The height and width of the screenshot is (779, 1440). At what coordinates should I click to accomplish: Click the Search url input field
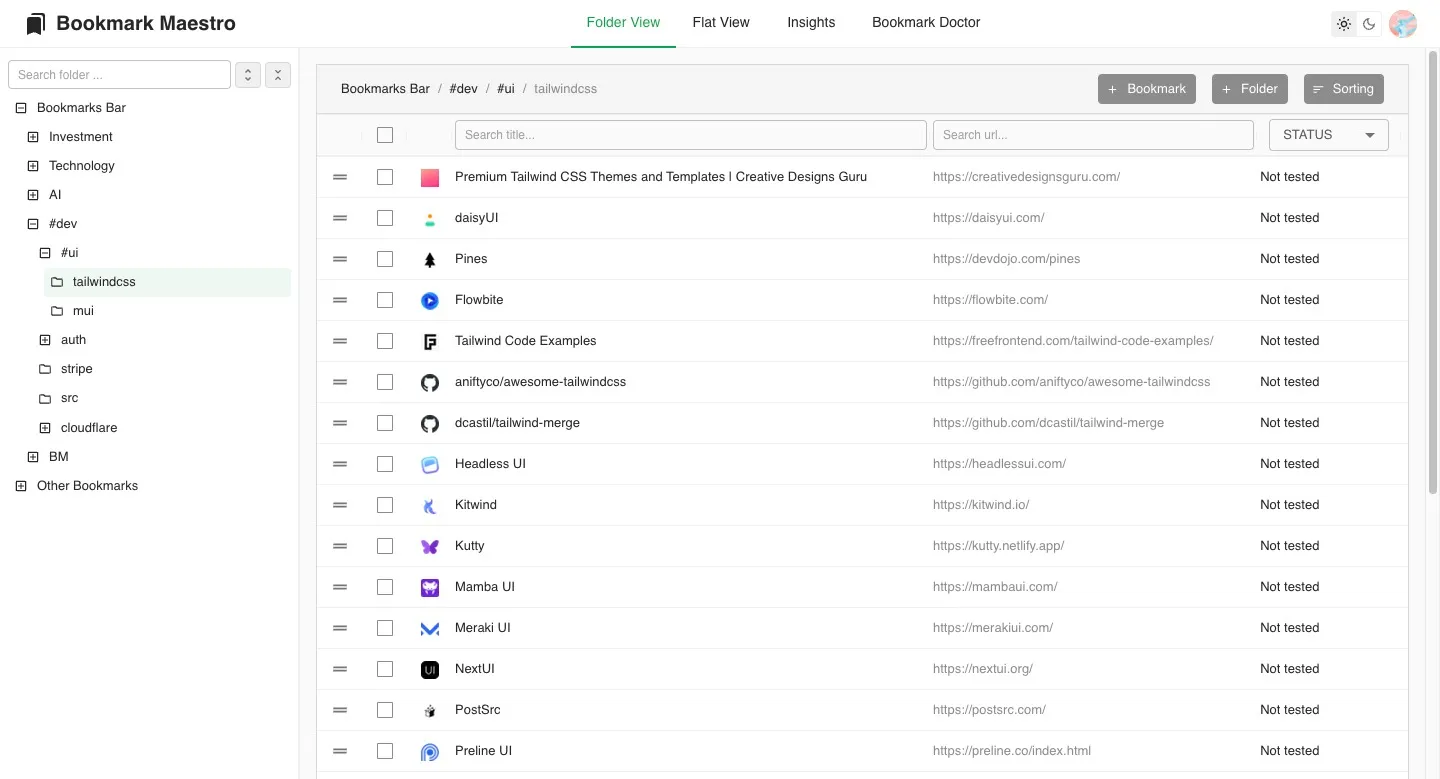[1093, 135]
